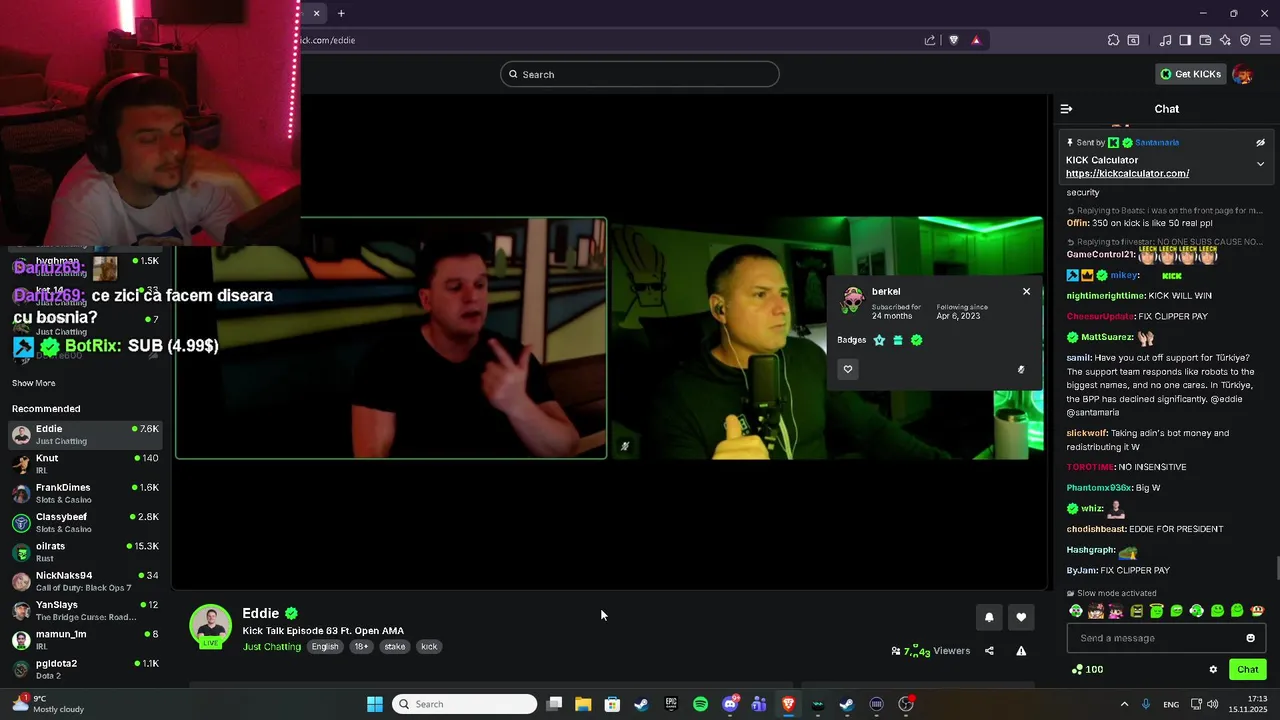Image resolution: width=1280 pixels, height=720 pixels.
Task: Open oilrats channel in Recommended
Action: (85, 552)
